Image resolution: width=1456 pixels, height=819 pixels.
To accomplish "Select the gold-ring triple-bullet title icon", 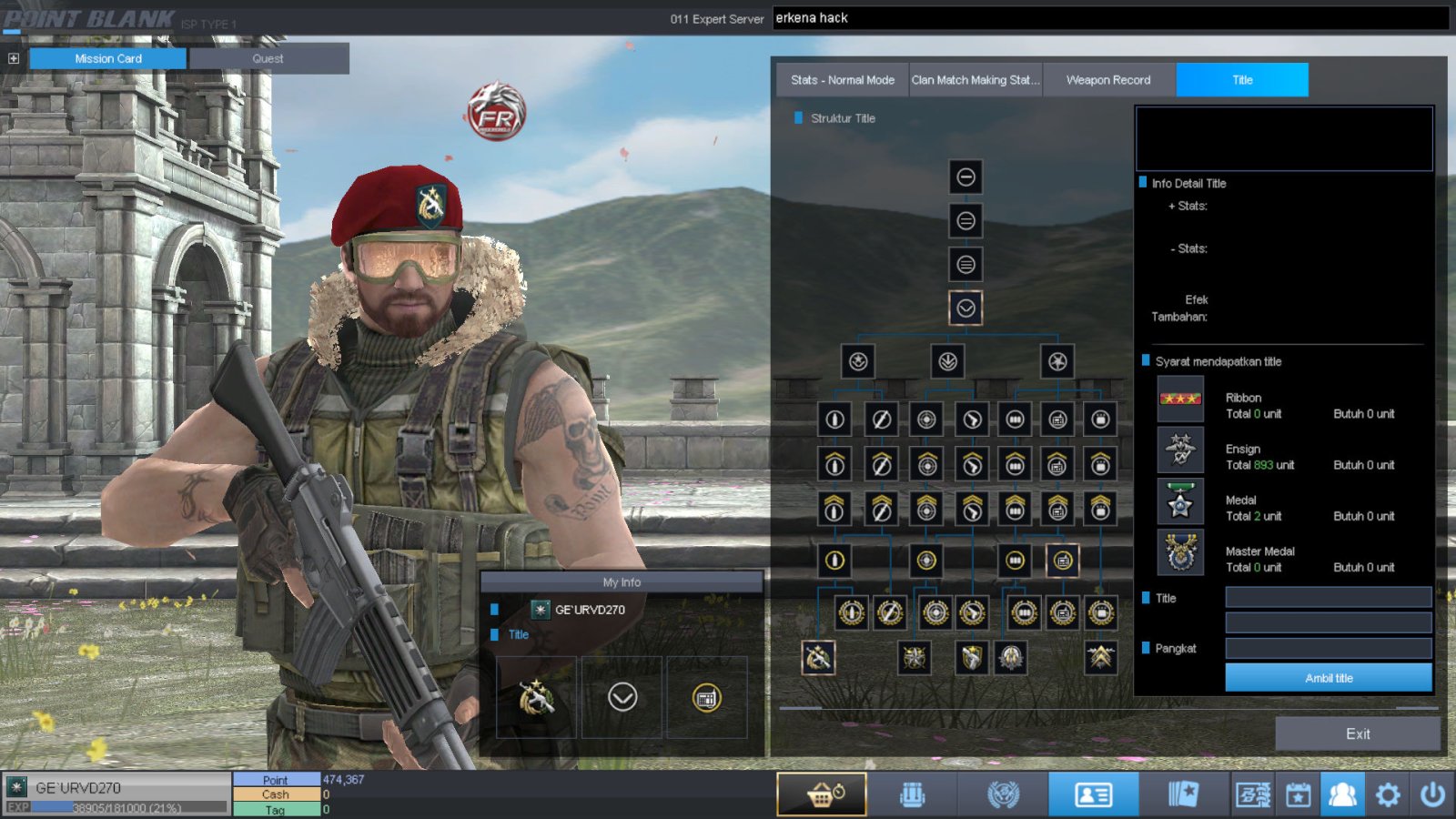I will 1015,561.
